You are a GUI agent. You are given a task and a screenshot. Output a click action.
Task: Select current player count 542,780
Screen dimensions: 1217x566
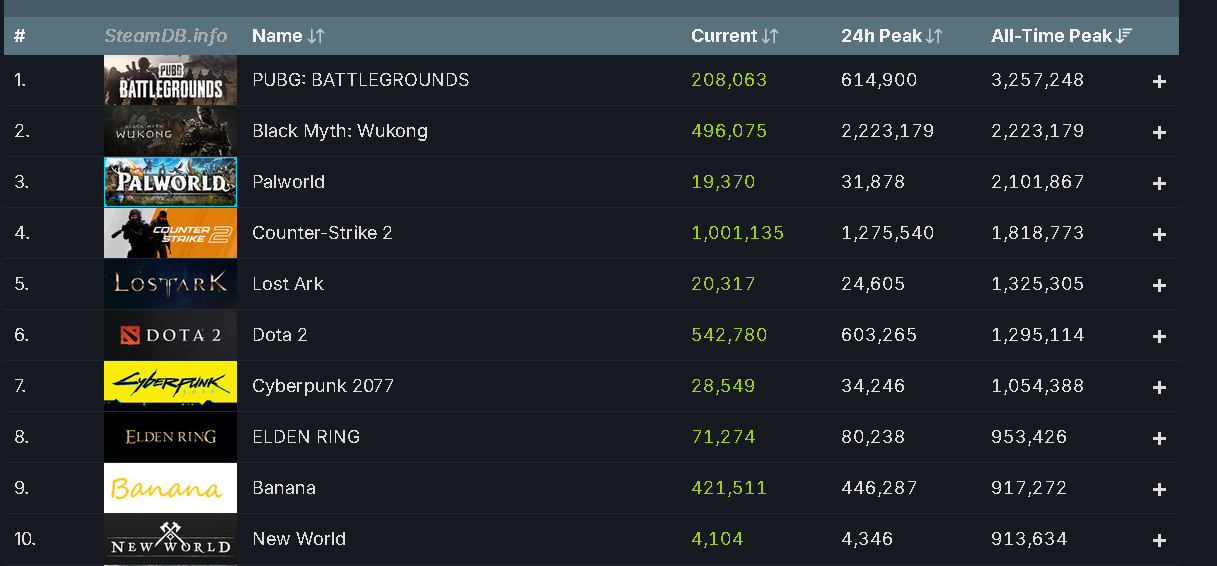pos(729,335)
